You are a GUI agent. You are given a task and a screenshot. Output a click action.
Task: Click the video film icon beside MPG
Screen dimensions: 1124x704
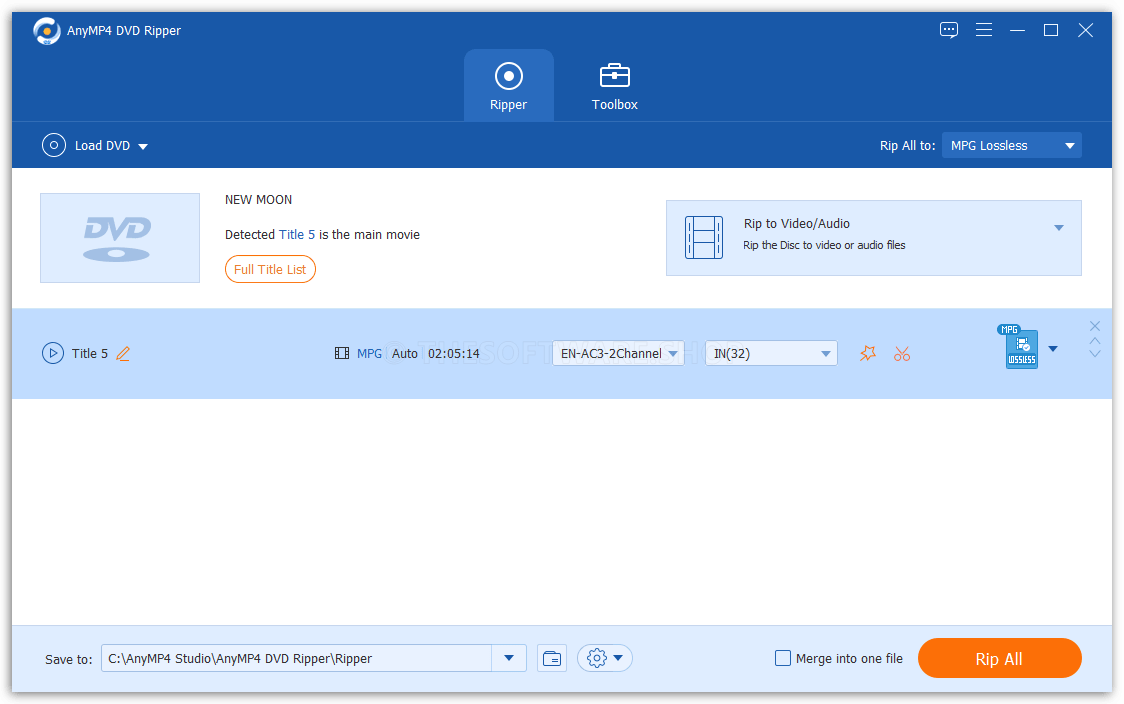342,353
